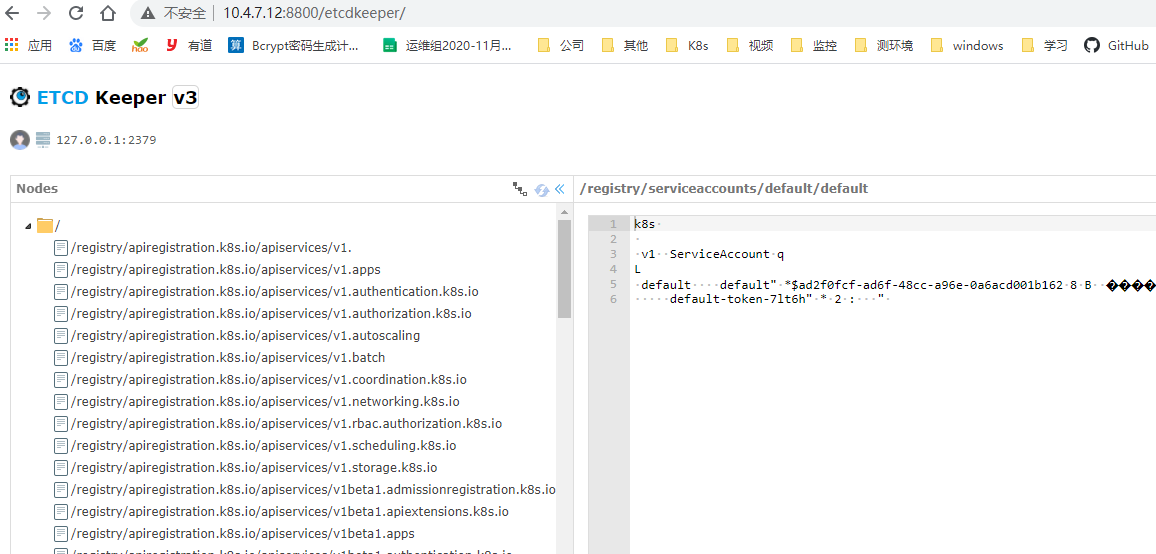Click the key path /registry/serviceaccounts/default/default
The image size is (1156, 554).
tap(724, 189)
